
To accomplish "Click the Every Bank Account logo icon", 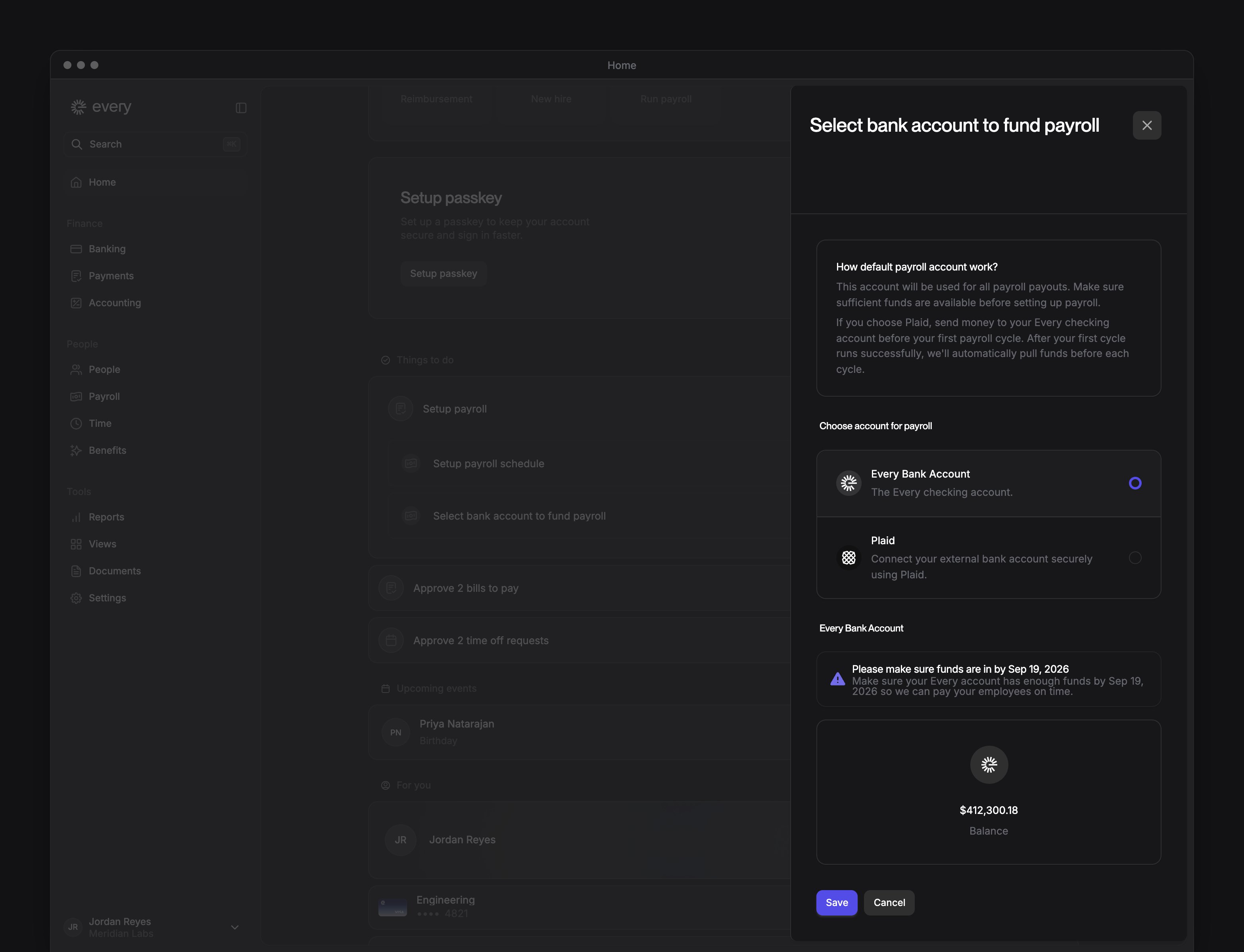I will [x=849, y=484].
